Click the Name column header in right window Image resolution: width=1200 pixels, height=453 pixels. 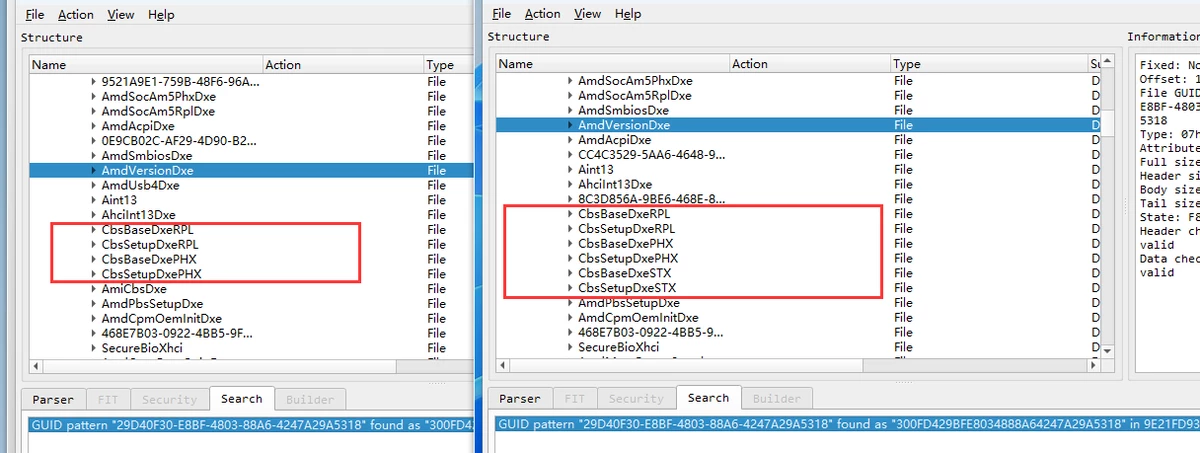coord(516,64)
